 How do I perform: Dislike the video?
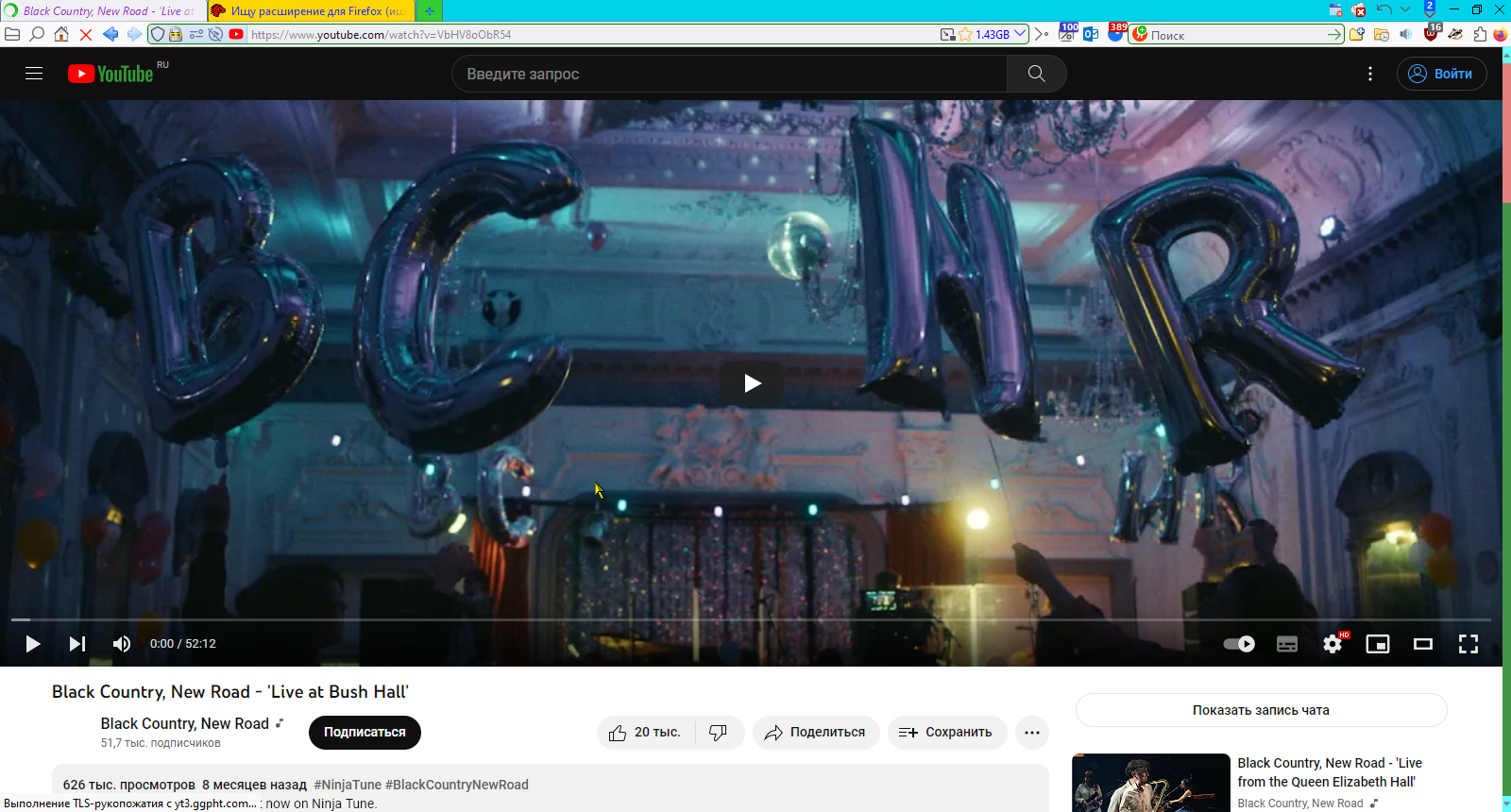click(x=719, y=733)
